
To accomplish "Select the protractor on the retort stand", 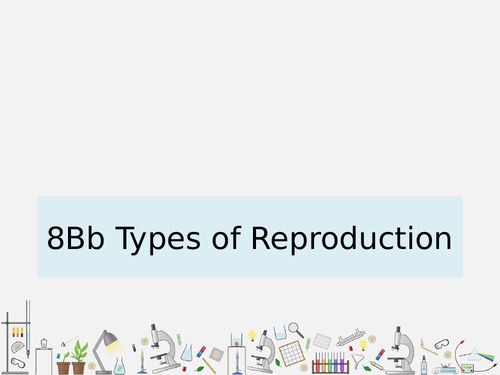I will click(x=17, y=347).
